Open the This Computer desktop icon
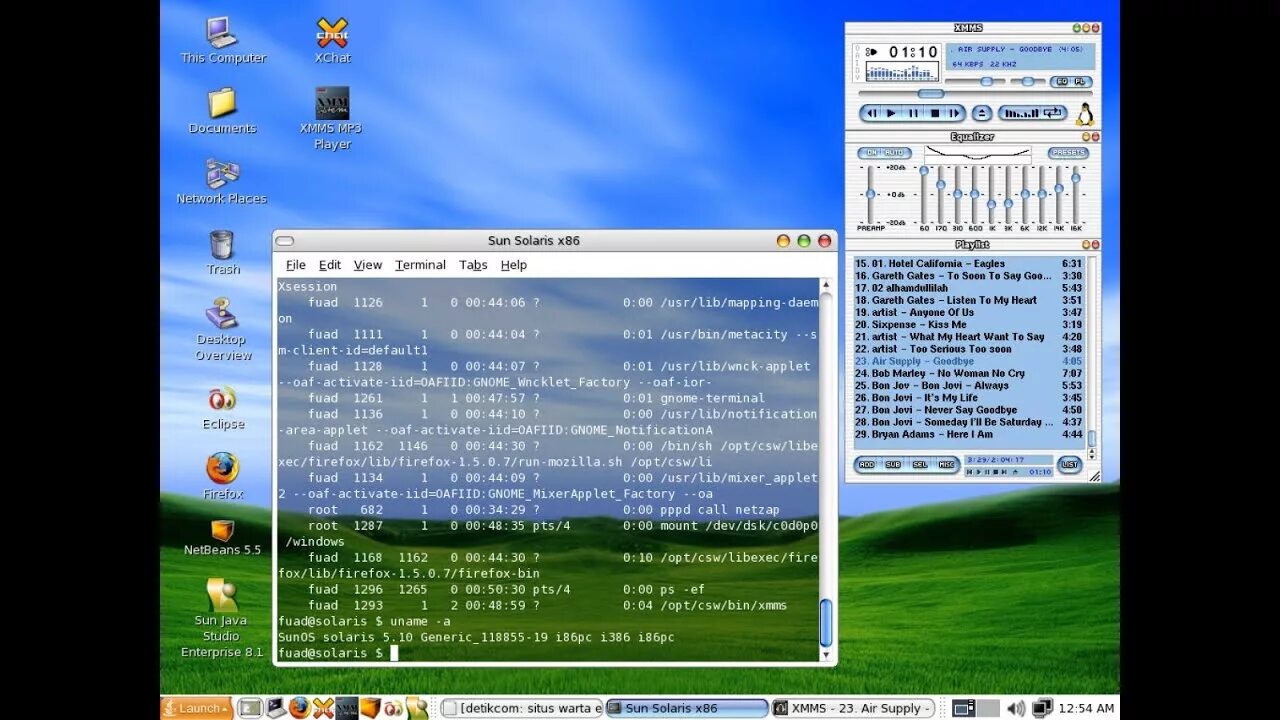Viewport: 1280px width, 720px height. 223,41
